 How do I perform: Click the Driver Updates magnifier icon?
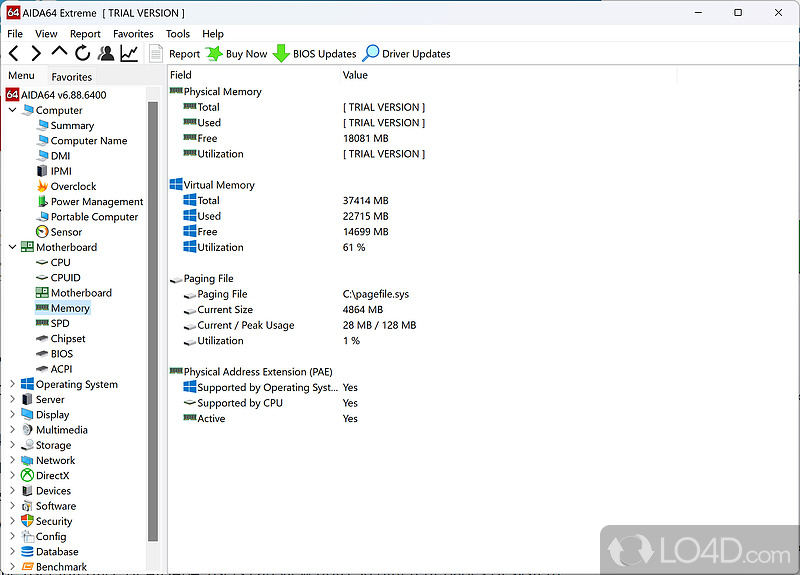coord(371,53)
